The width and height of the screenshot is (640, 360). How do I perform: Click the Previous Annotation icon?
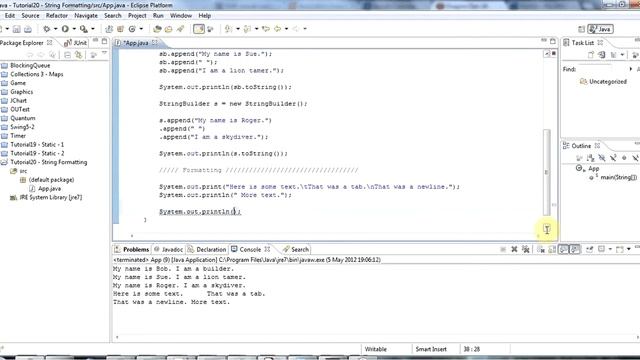(x=247, y=29)
